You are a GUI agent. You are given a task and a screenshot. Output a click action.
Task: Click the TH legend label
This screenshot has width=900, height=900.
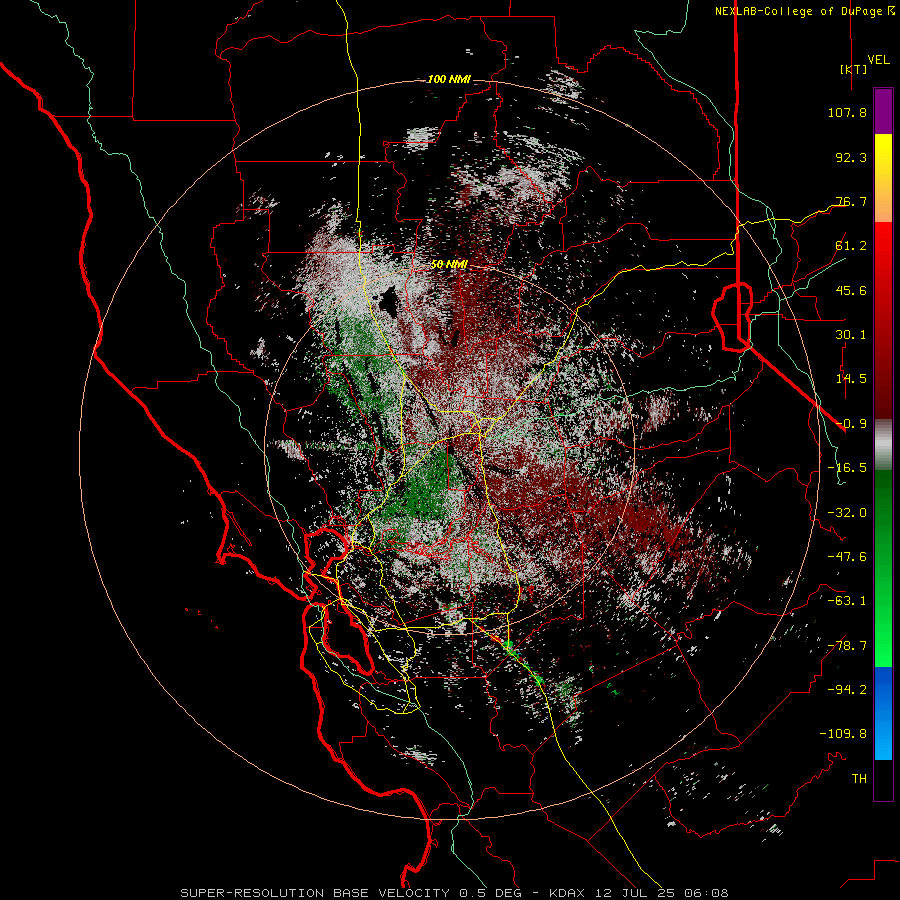point(859,779)
